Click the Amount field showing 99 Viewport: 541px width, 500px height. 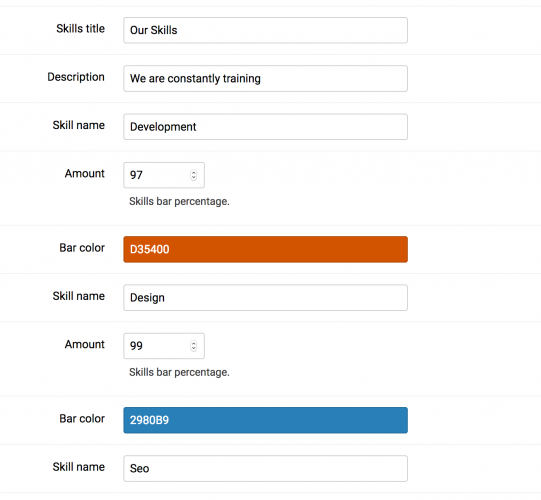[x=164, y=346]
